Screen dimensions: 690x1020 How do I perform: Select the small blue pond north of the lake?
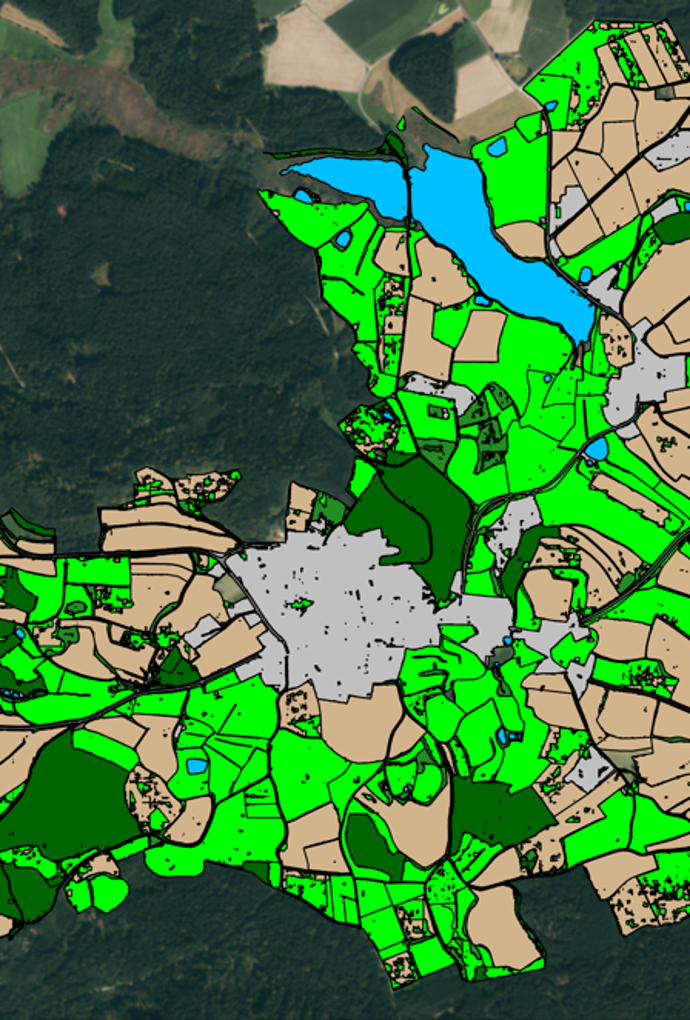tap(496, 147)
